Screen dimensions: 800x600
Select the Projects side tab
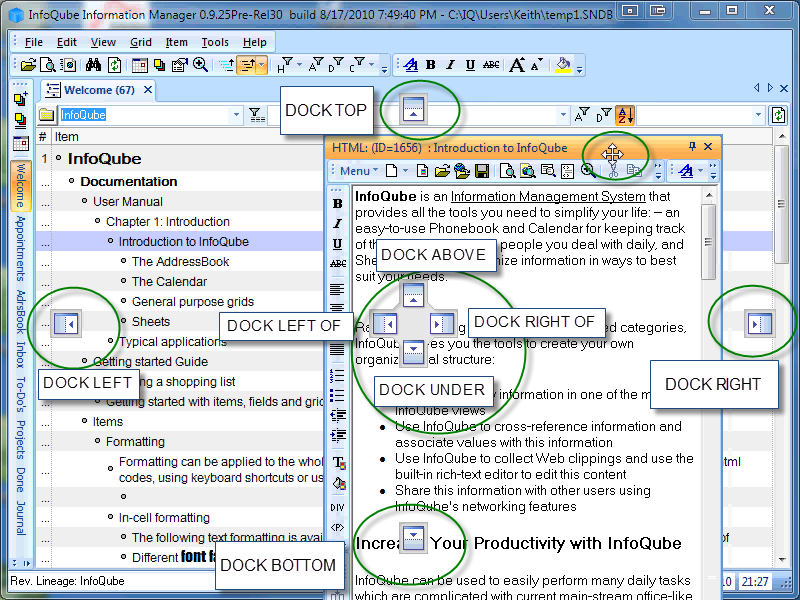(x=20, y=439)
